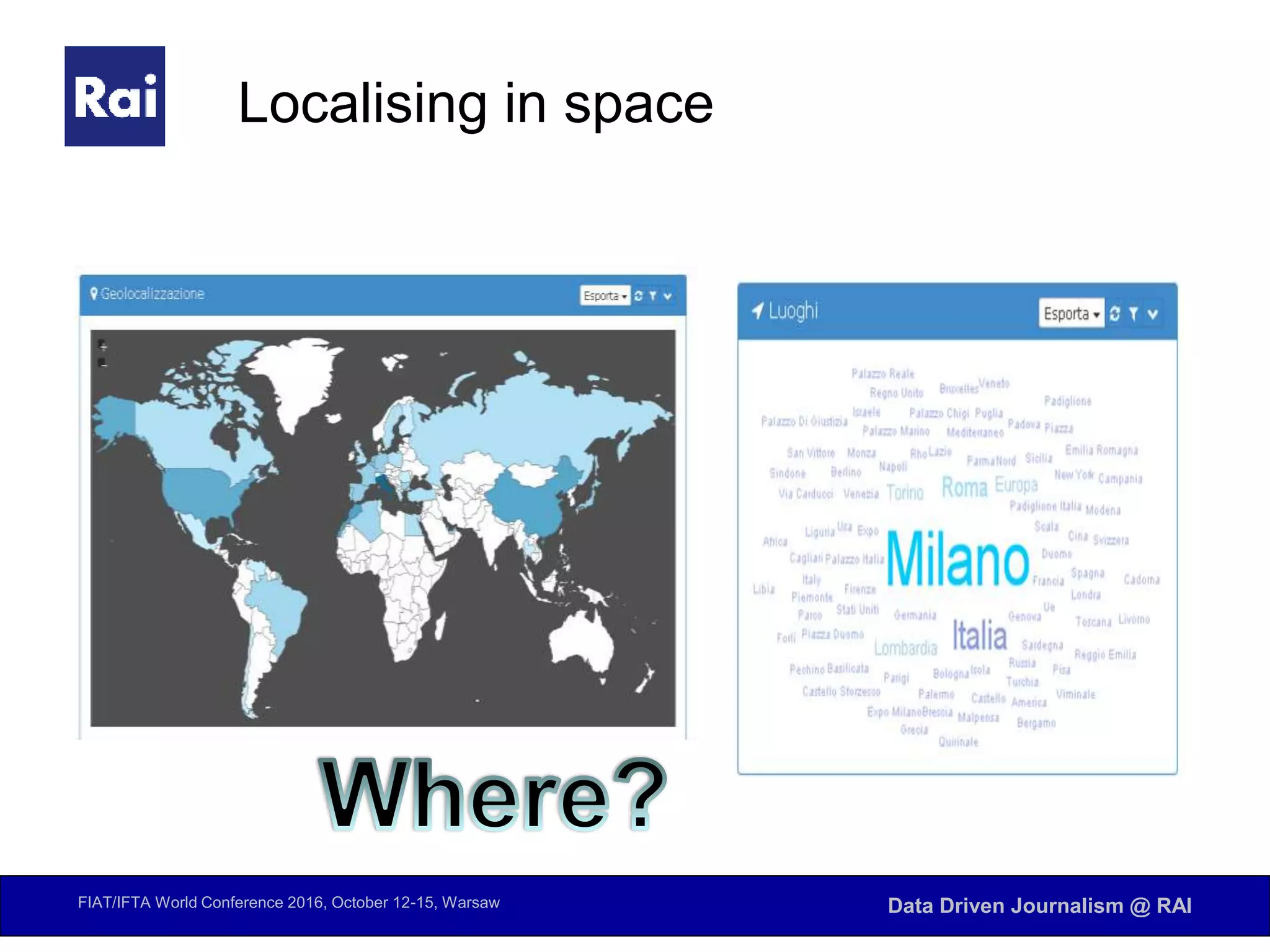Click 'Sardegna' in the word cloud

[x=1042, y=645]
